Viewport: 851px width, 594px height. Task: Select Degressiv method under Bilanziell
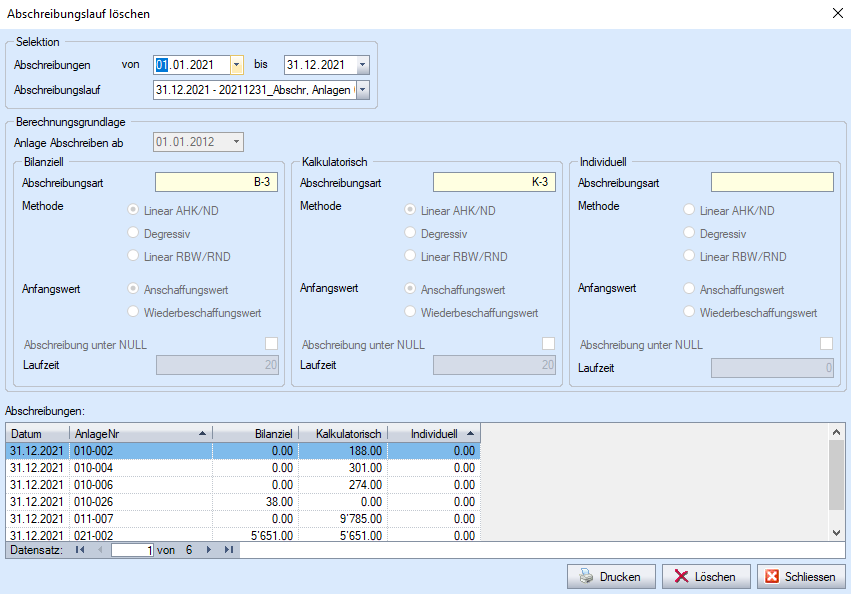(x=132, y=233)
